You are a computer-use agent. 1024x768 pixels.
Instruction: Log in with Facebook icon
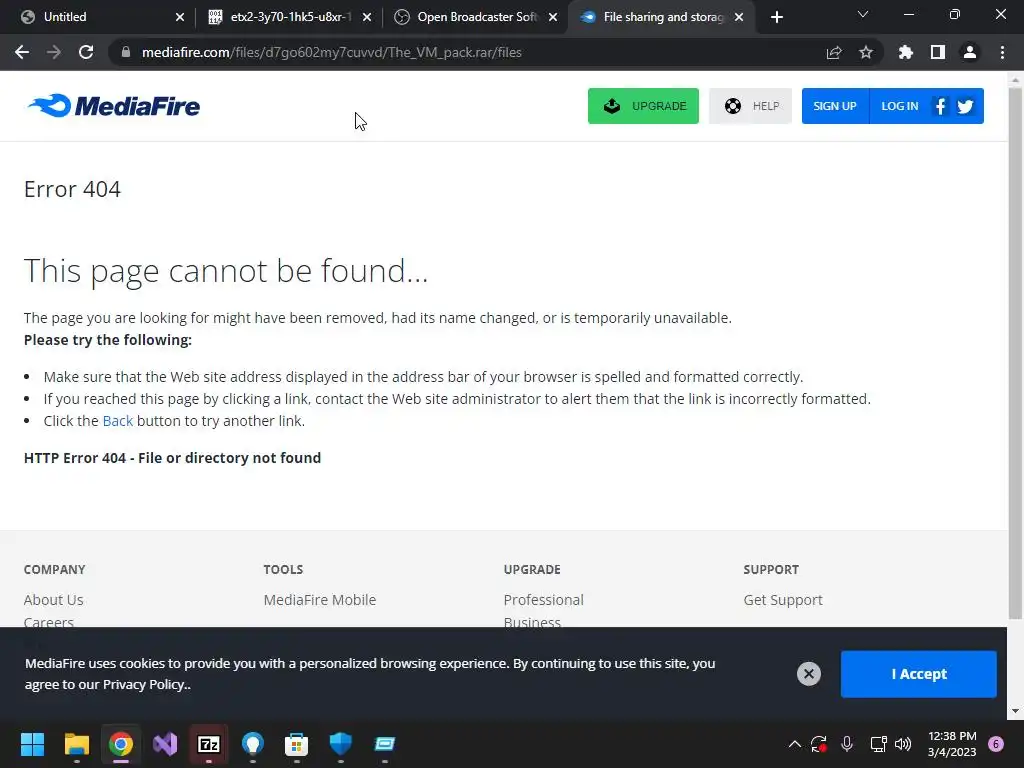click(x=940, y=106)
